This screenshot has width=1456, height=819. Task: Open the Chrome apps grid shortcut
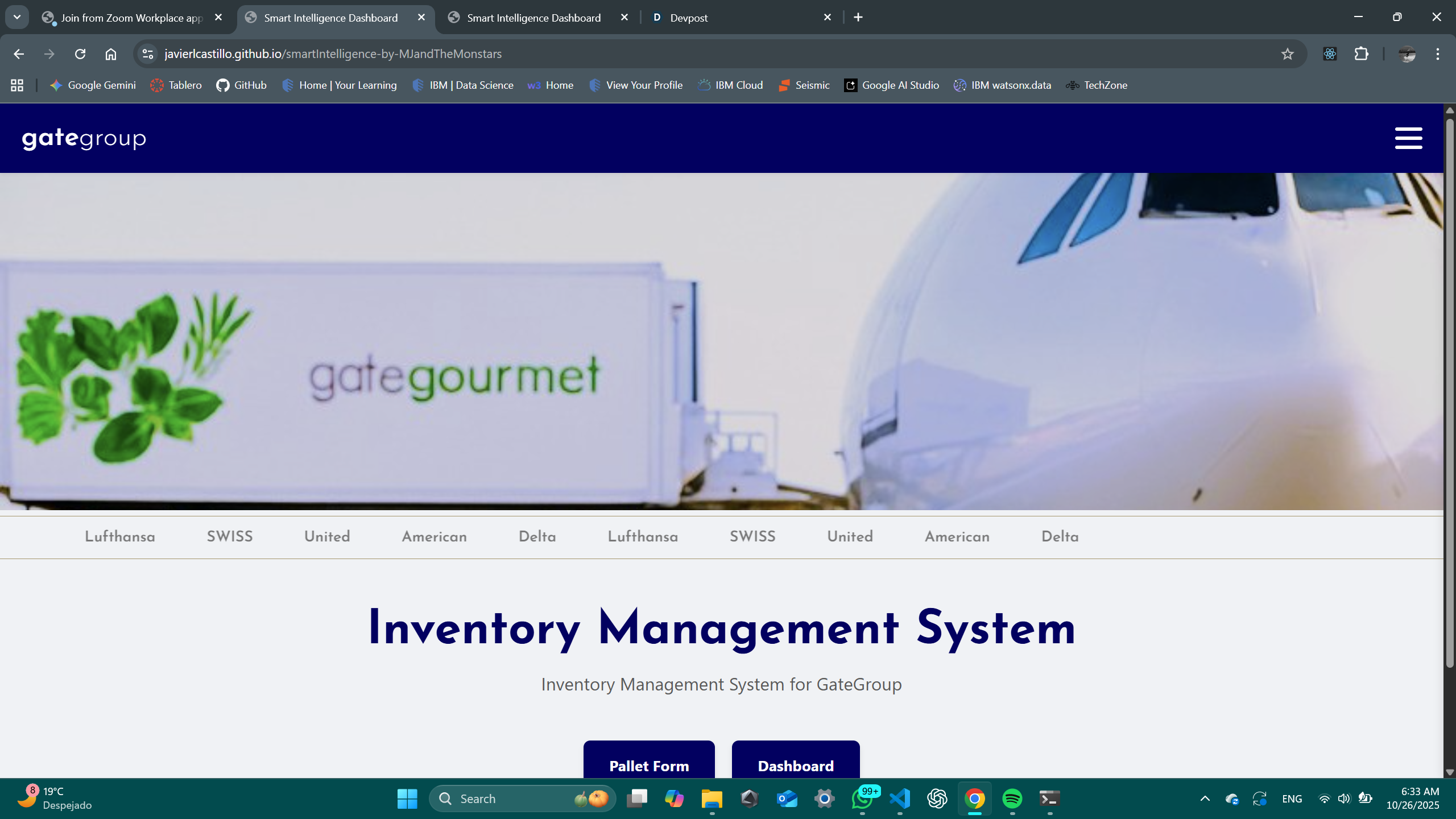tap(17, 85)
